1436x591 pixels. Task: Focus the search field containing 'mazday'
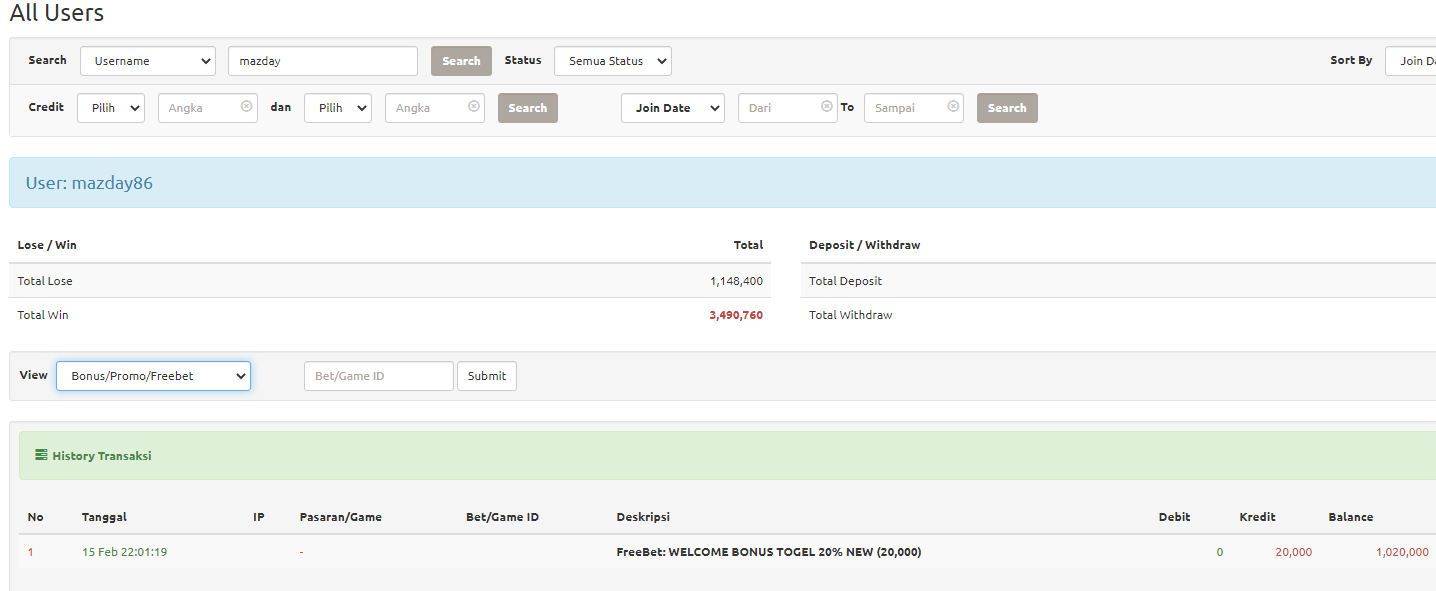322,61
